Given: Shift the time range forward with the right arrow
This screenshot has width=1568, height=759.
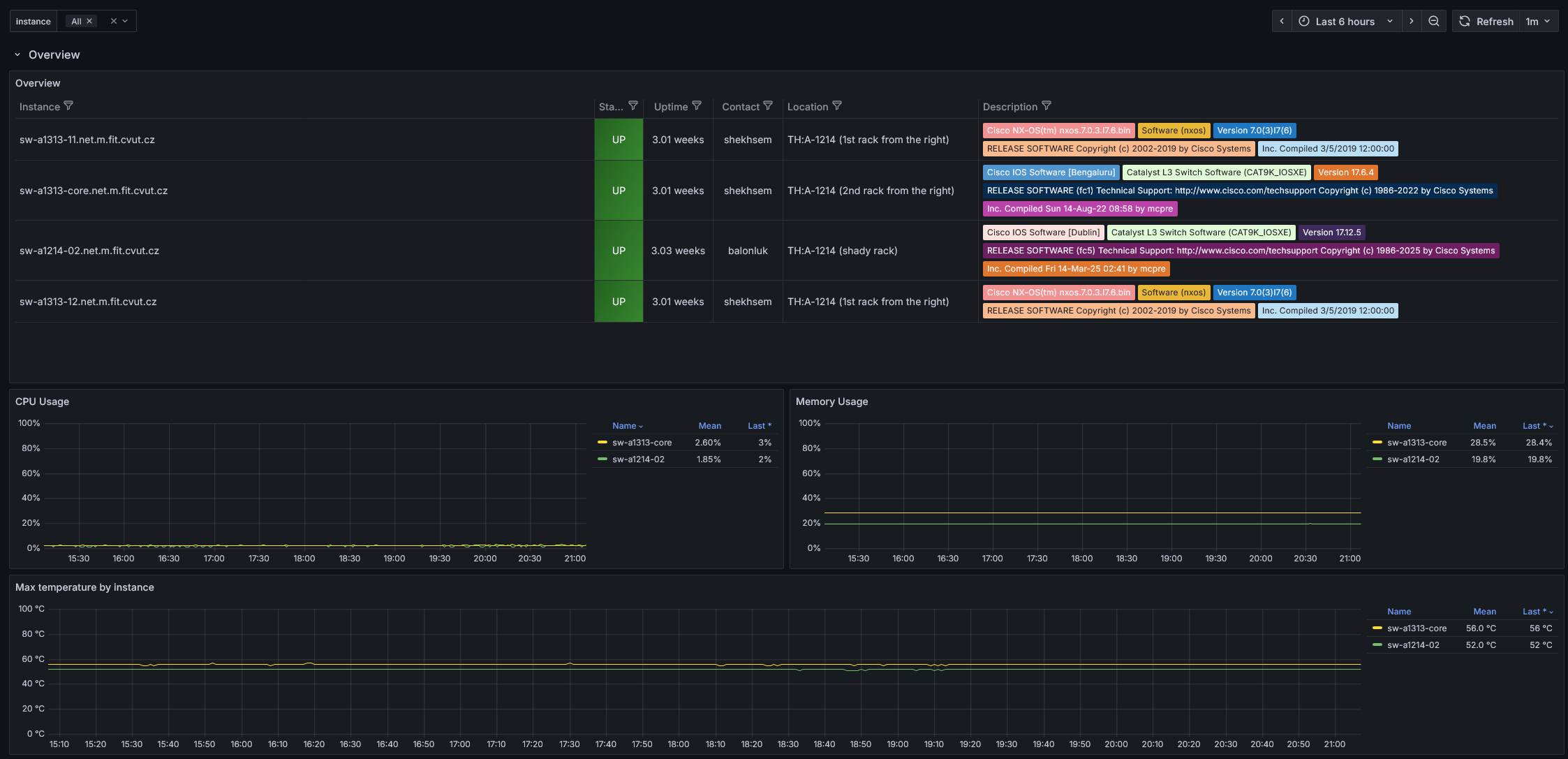Looking at the screenshot, I should coord(1412,21).
